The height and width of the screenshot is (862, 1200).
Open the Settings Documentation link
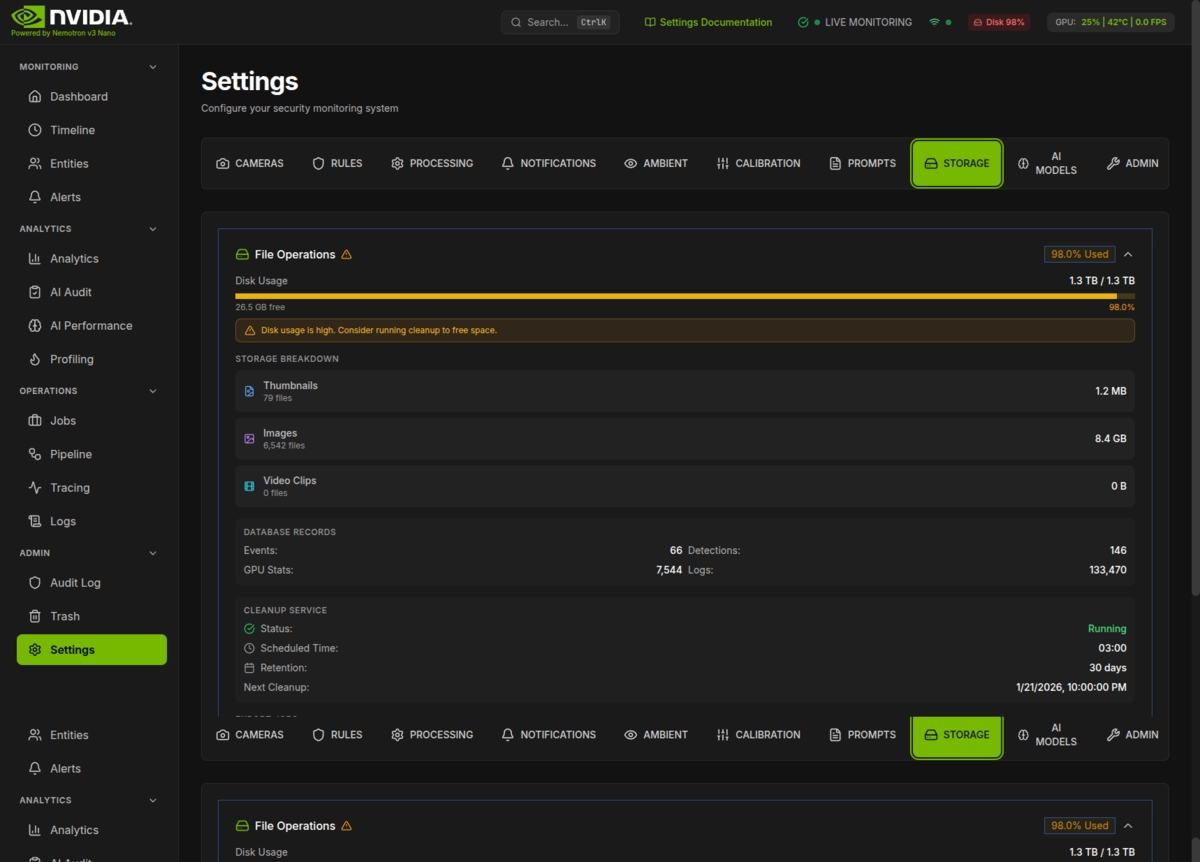tap(708, 22)
